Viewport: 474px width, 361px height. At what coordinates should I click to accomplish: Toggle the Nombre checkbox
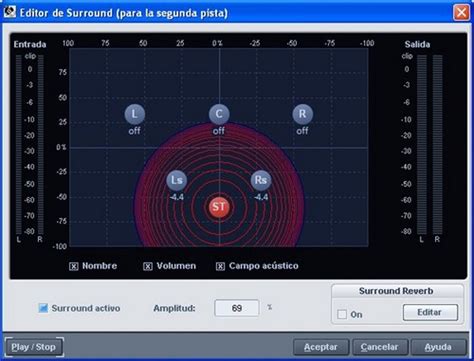click(74, 266)
